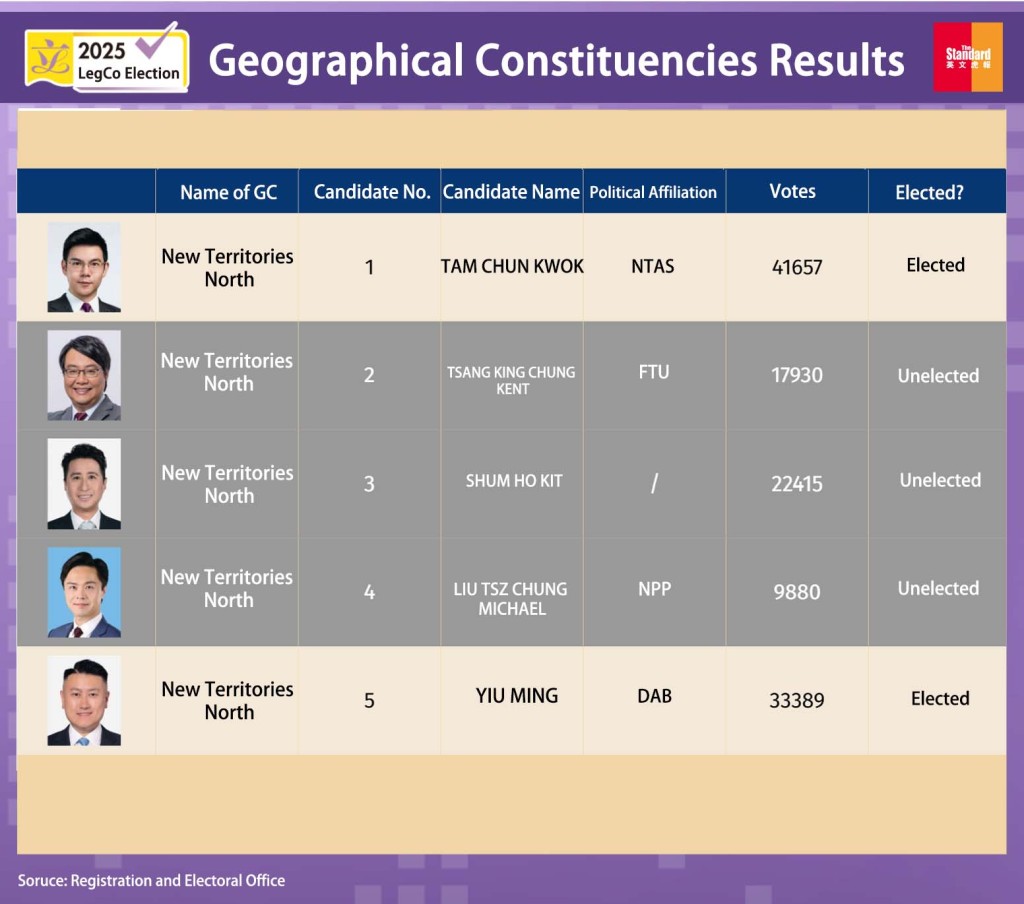The width and height of the screenshot is (1024, 904).
Task: Click the name YIU MING
Action: pyautogui.click(x=516, y=696)
